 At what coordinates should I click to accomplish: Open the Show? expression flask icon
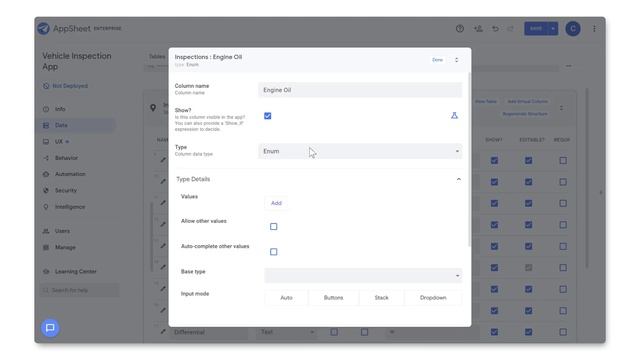pos(454,116)
